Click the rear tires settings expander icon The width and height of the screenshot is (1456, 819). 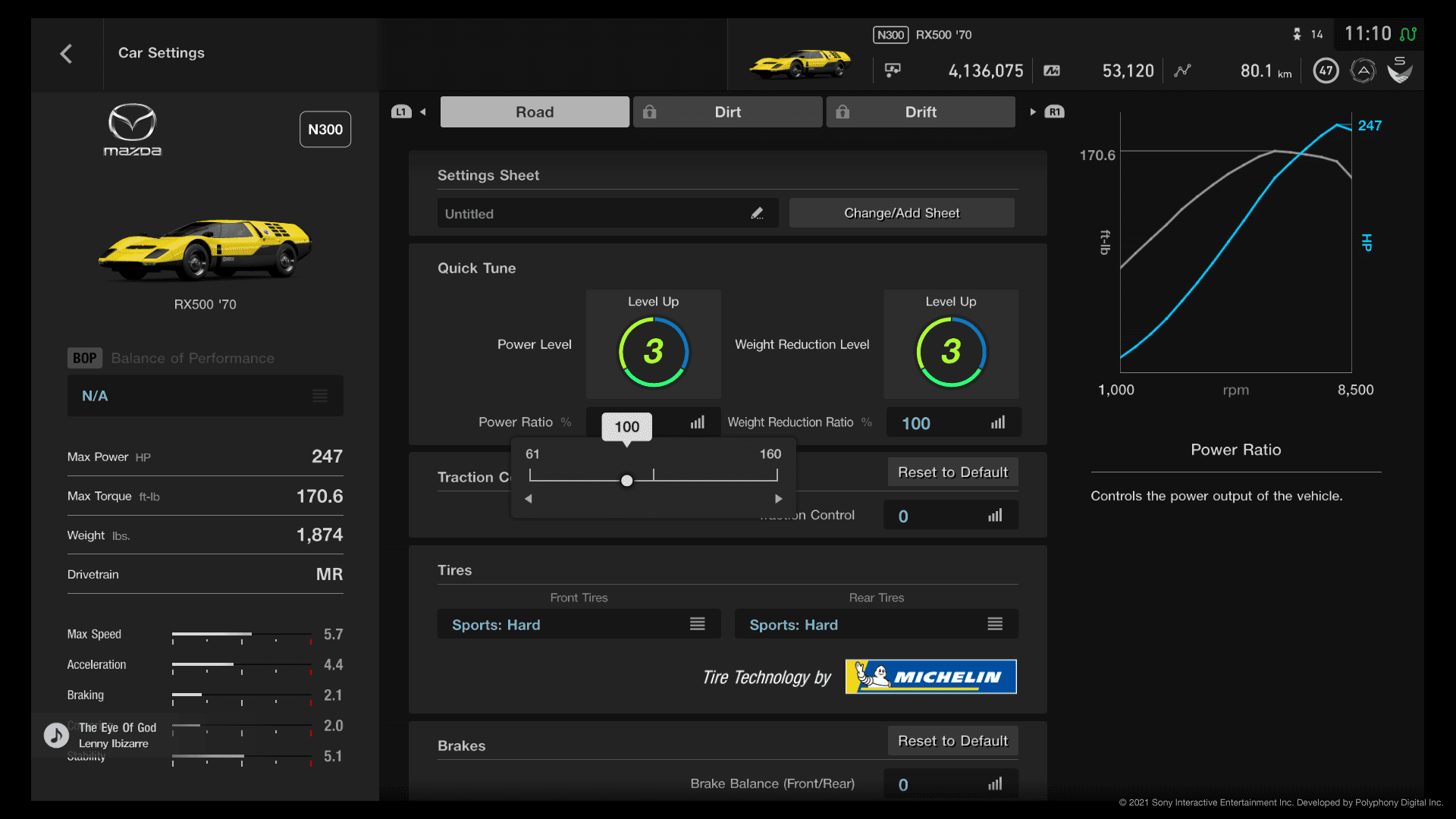(996, 624)
